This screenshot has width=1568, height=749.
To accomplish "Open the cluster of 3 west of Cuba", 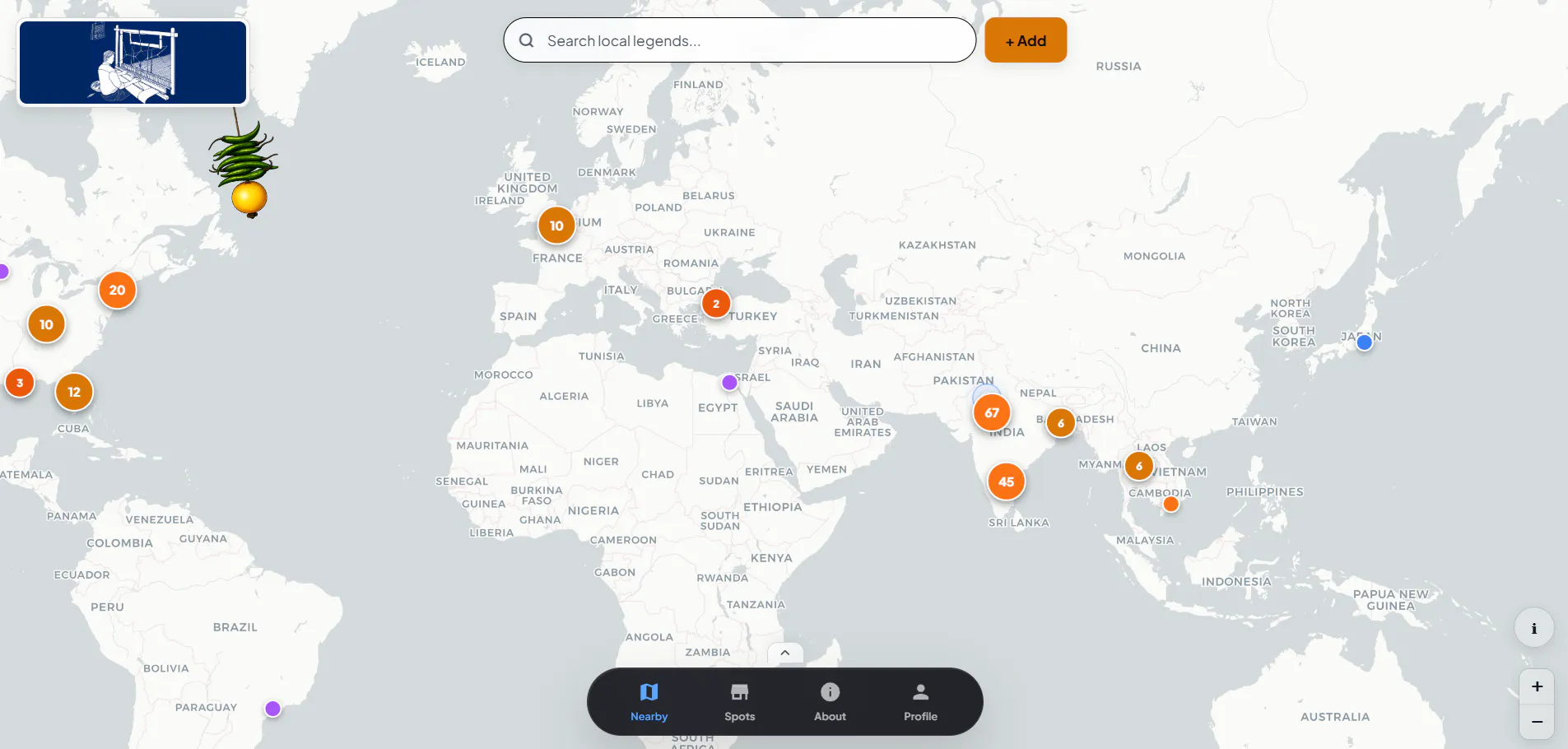I will pos(20,383).
